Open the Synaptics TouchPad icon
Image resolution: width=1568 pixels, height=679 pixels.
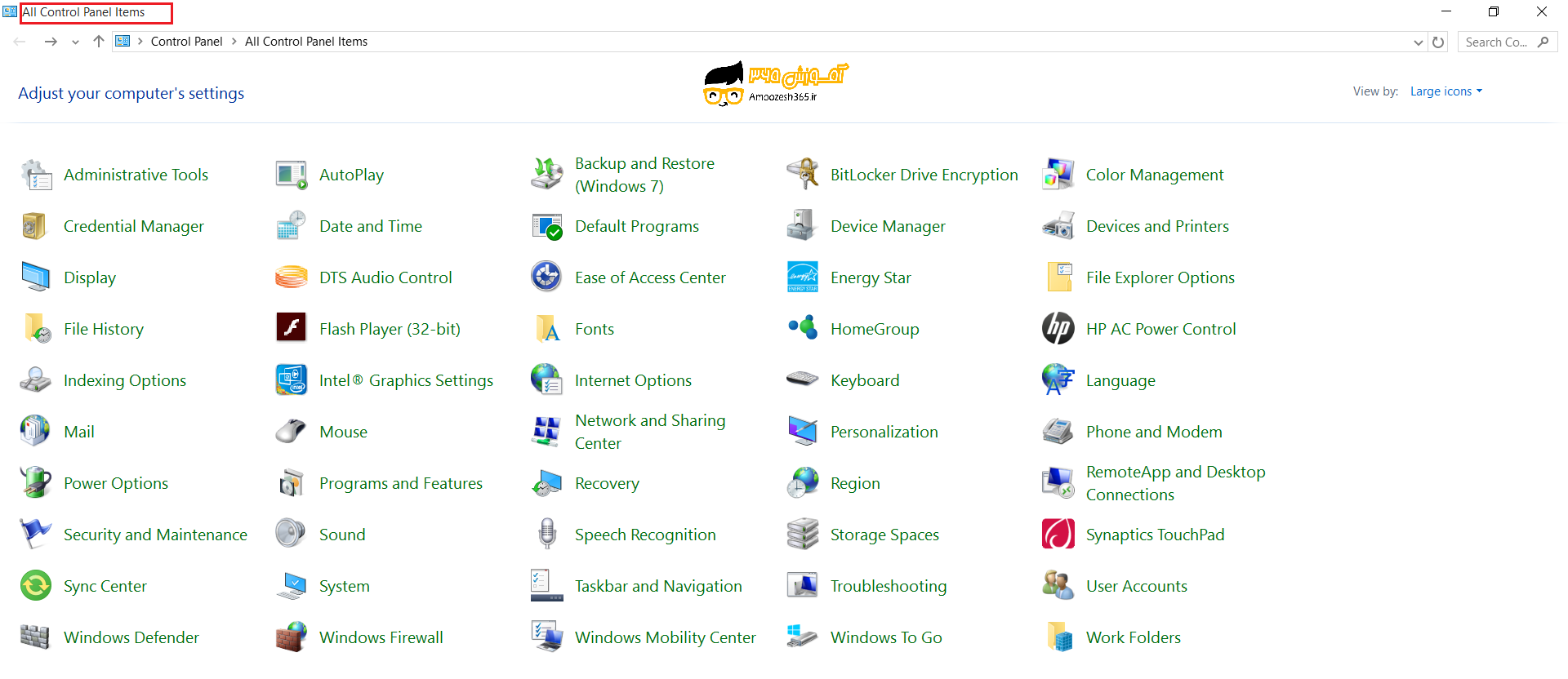(1058, 535)
